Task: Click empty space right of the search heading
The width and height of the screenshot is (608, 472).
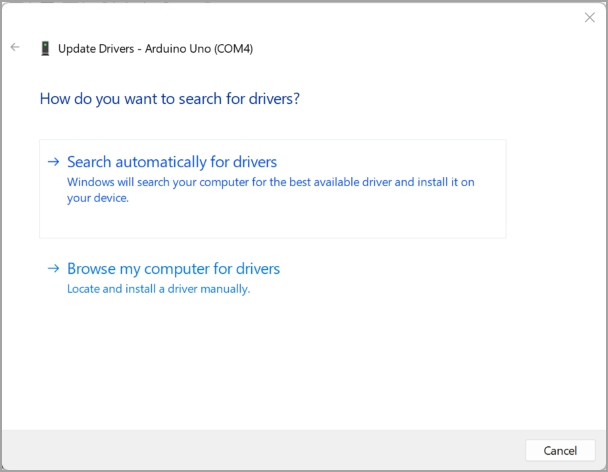Action: tap(450, 99)
